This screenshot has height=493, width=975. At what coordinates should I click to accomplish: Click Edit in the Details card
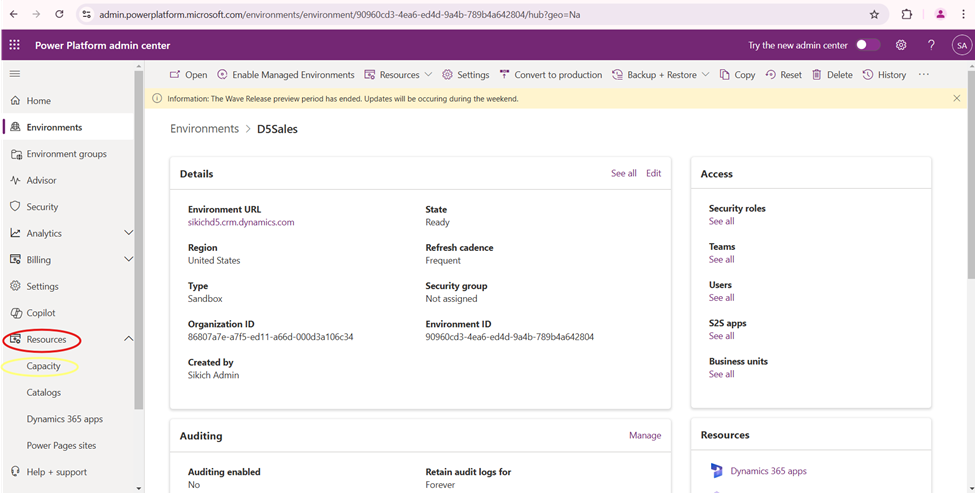point(653,173)
